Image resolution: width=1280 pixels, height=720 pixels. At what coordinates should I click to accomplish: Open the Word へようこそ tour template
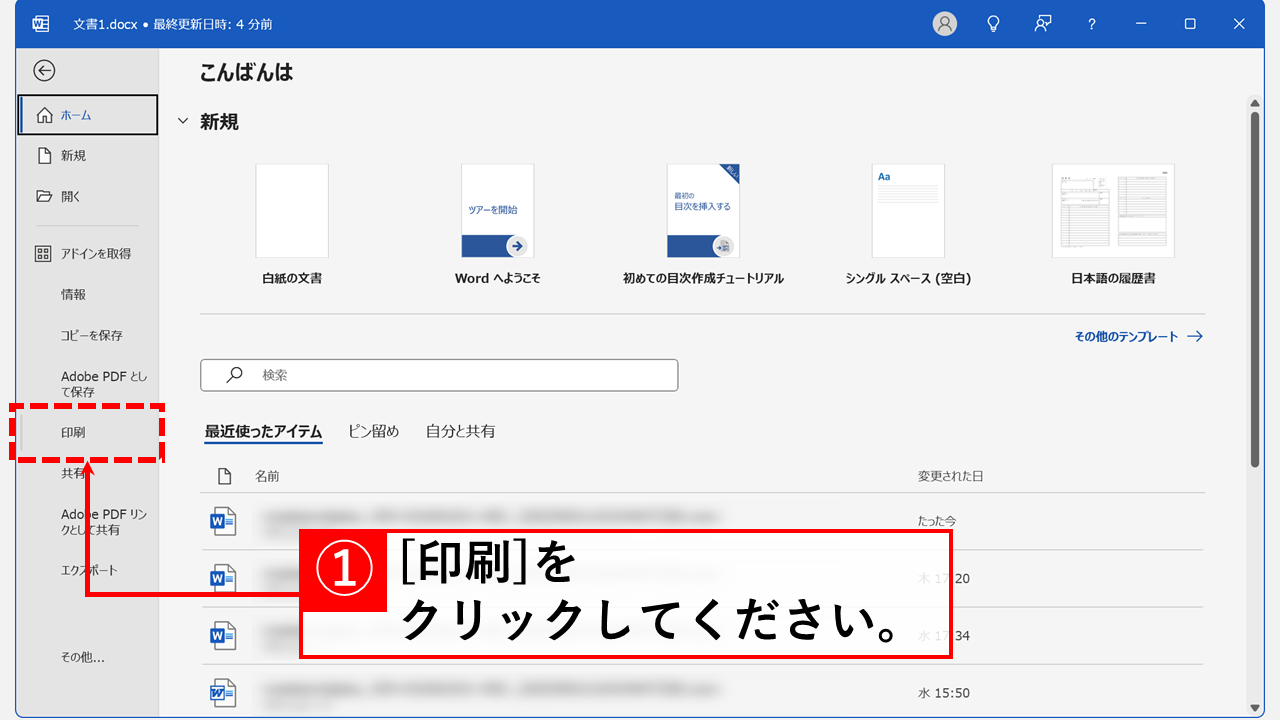pos(497,212)
